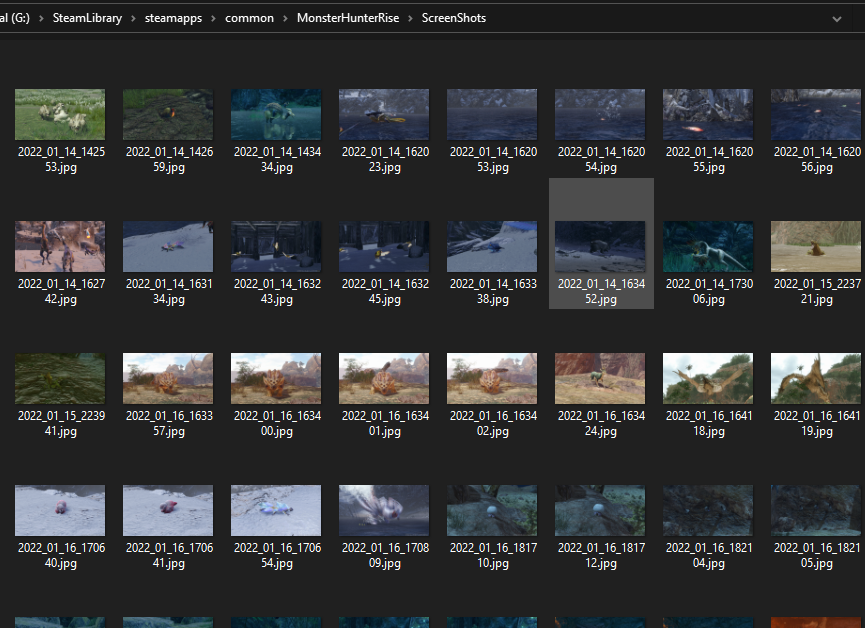Screen dimensions: 865x628
Task: Select thumbnail 2022_01_14_163338.jpg
Action: pos(492,246)
